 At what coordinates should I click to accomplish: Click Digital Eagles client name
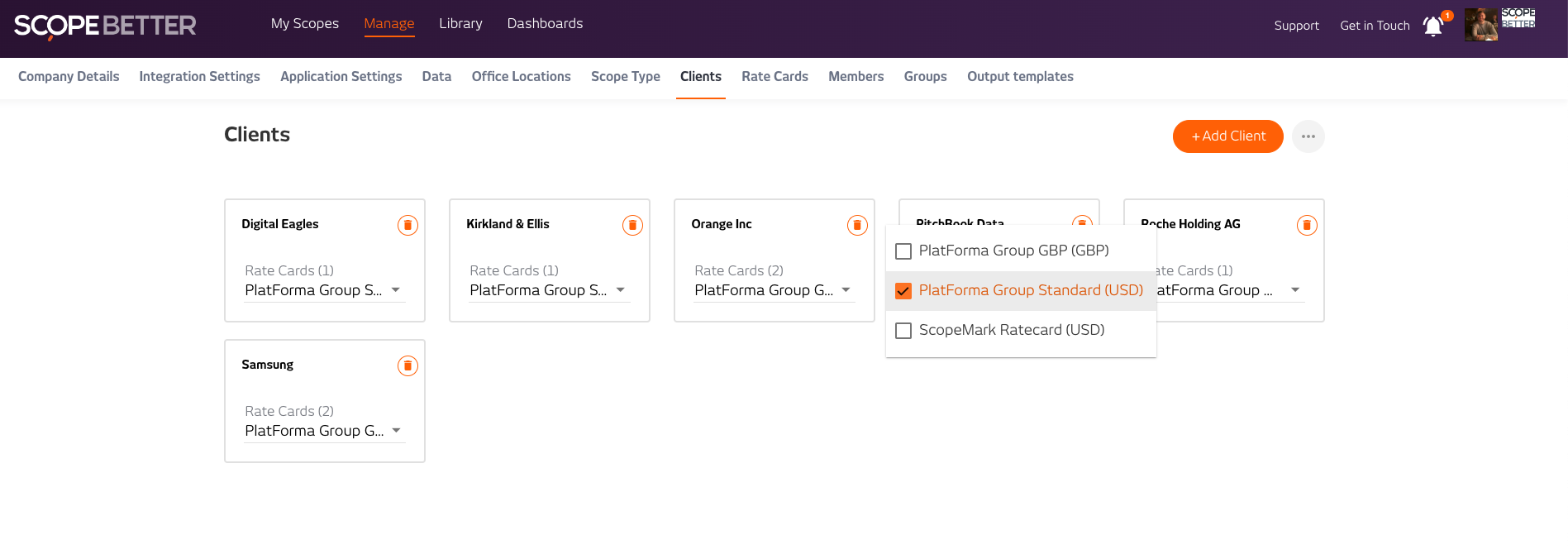(x=280, y=224)
